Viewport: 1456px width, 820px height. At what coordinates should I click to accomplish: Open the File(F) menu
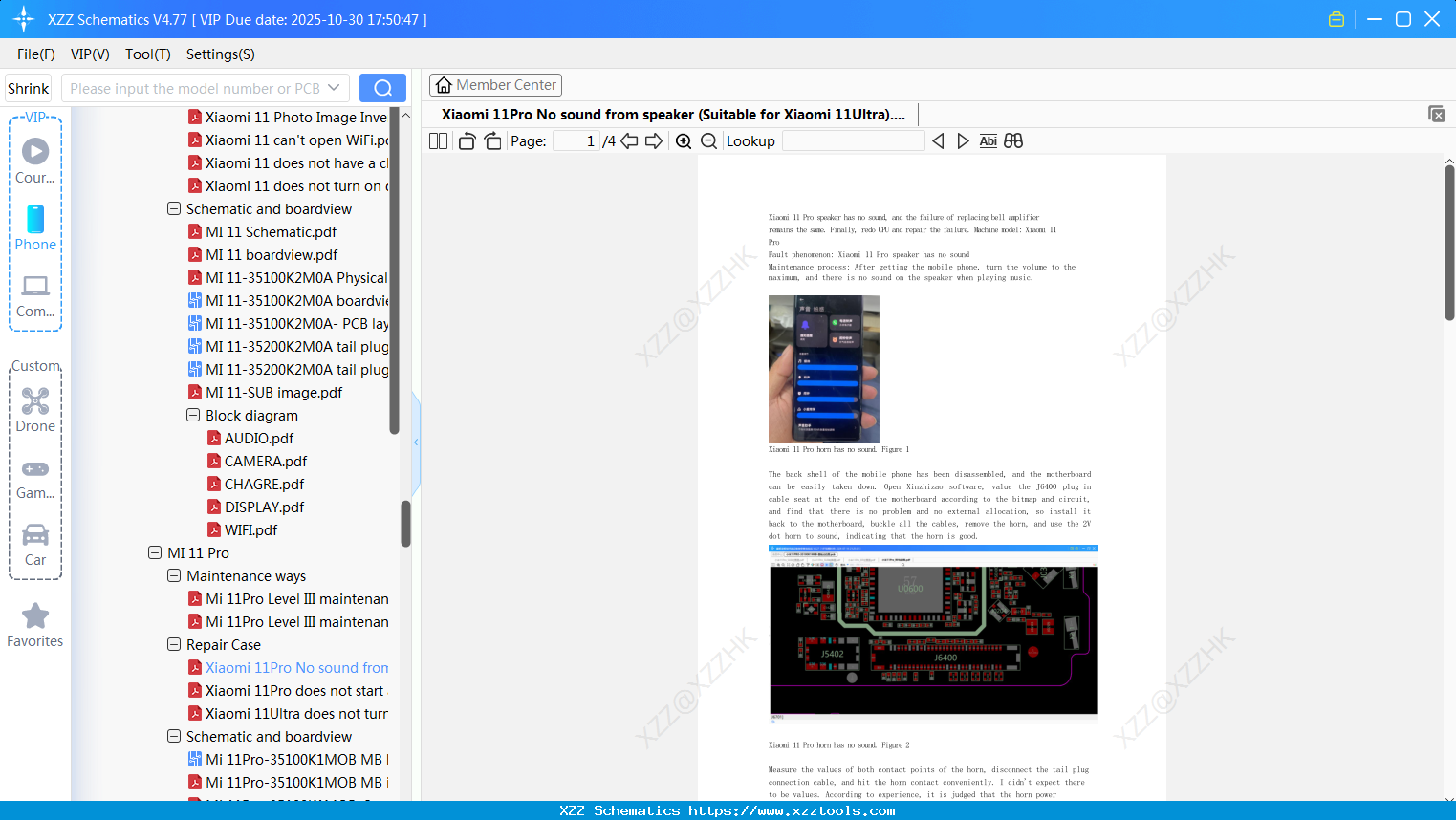tap(36, 54)
